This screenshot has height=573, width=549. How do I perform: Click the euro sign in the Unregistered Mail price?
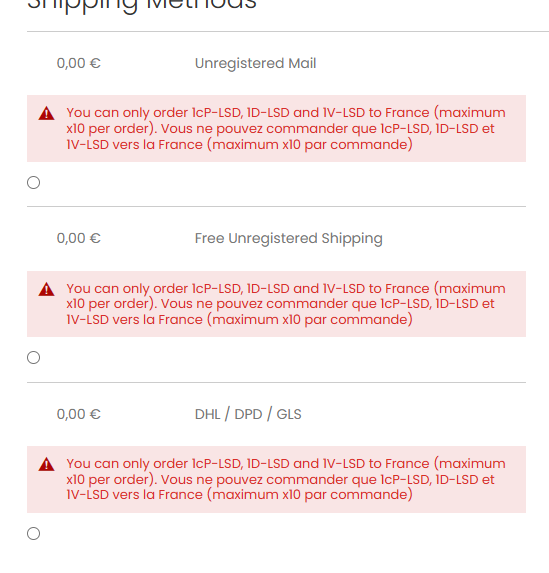click(95, 63)
